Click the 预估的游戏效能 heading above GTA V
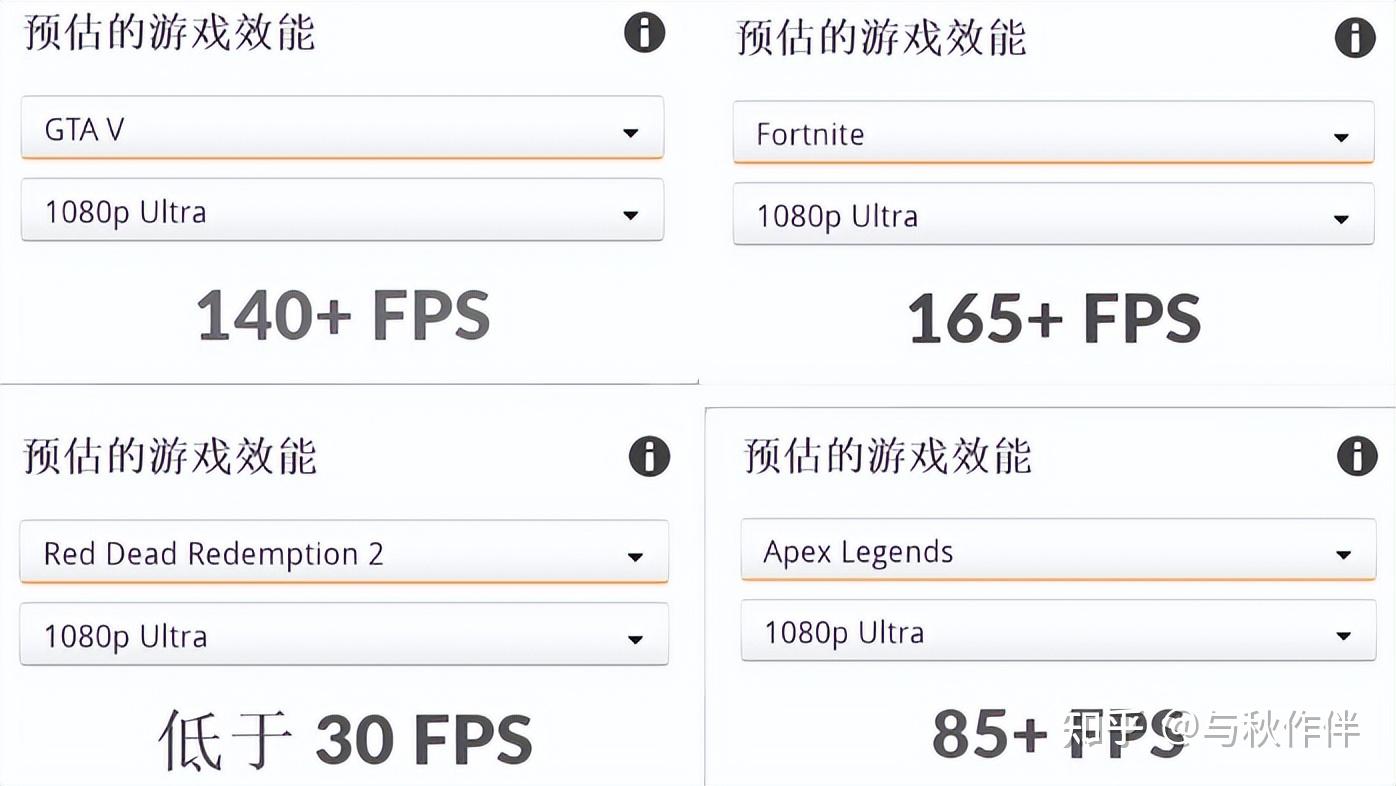Viewport: 1396px width, 786px height. (x=169, y=33)
